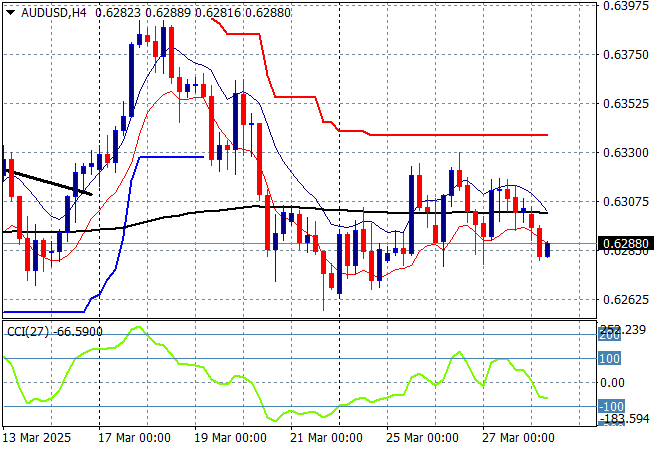Select the horizontal blue stepped line segment
The width and height of the screenshot is (660, 450).
pyautogui.click(x=170, y=157)
